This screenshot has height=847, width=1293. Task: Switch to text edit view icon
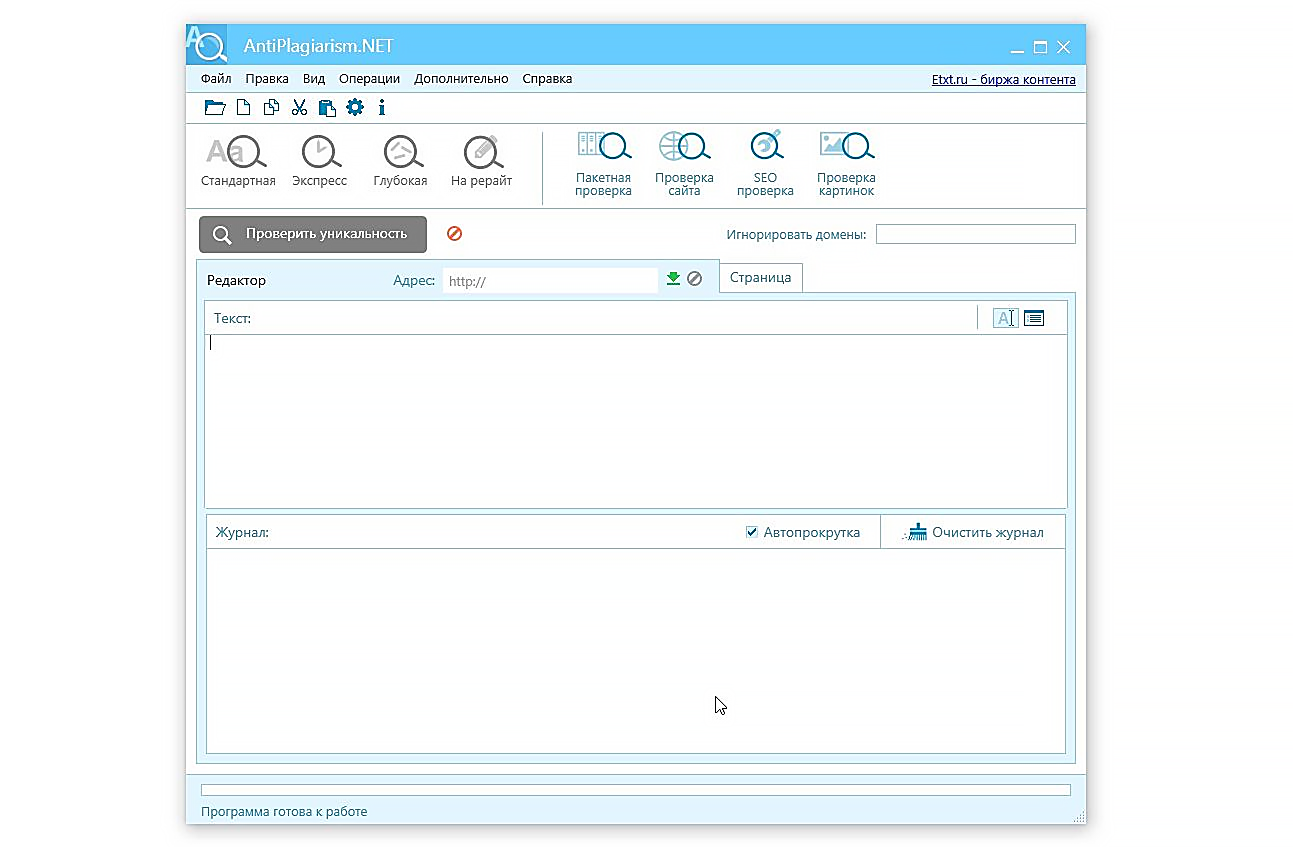click(1005, 318)
